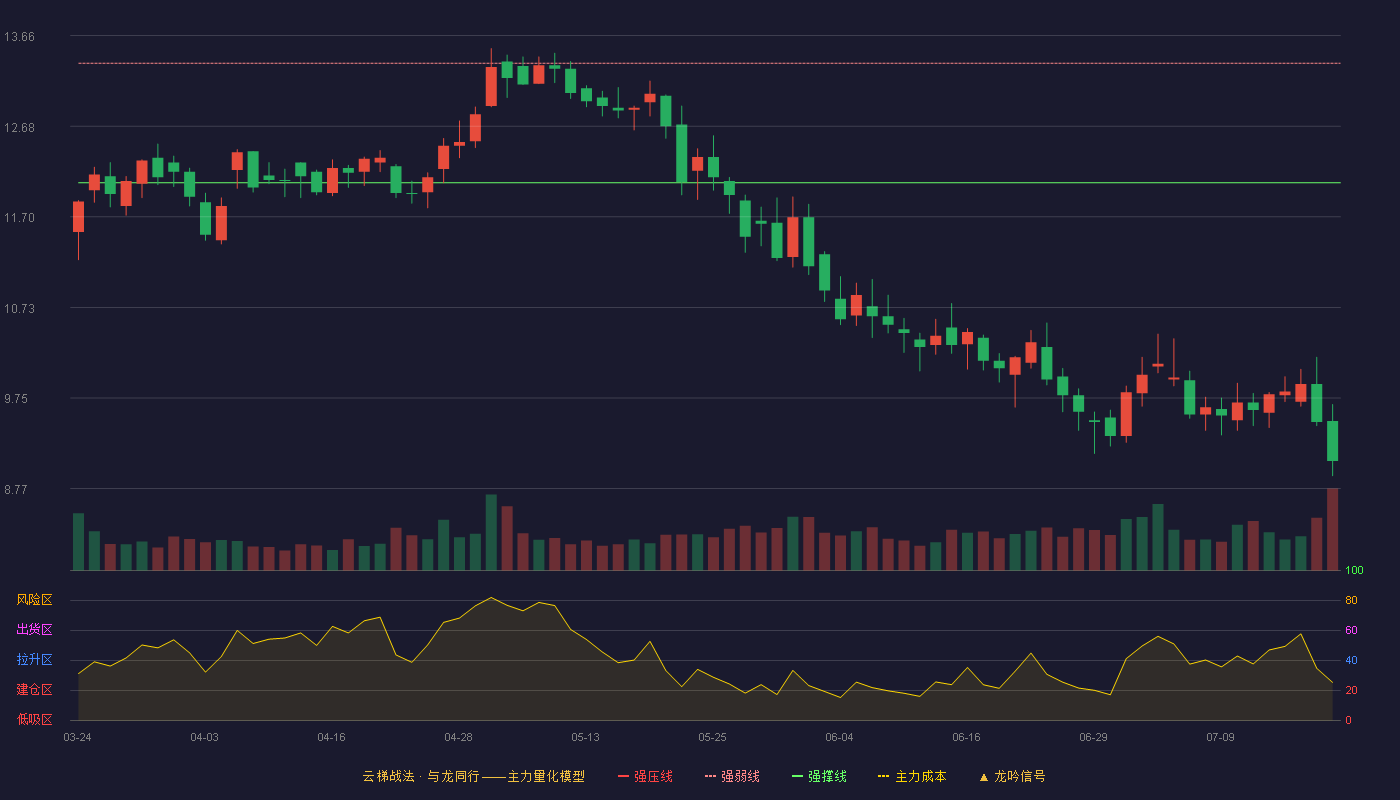Click the 低吸区 zone label
This screenshot has height=800, width=1400.
click(x=34, y=720)
